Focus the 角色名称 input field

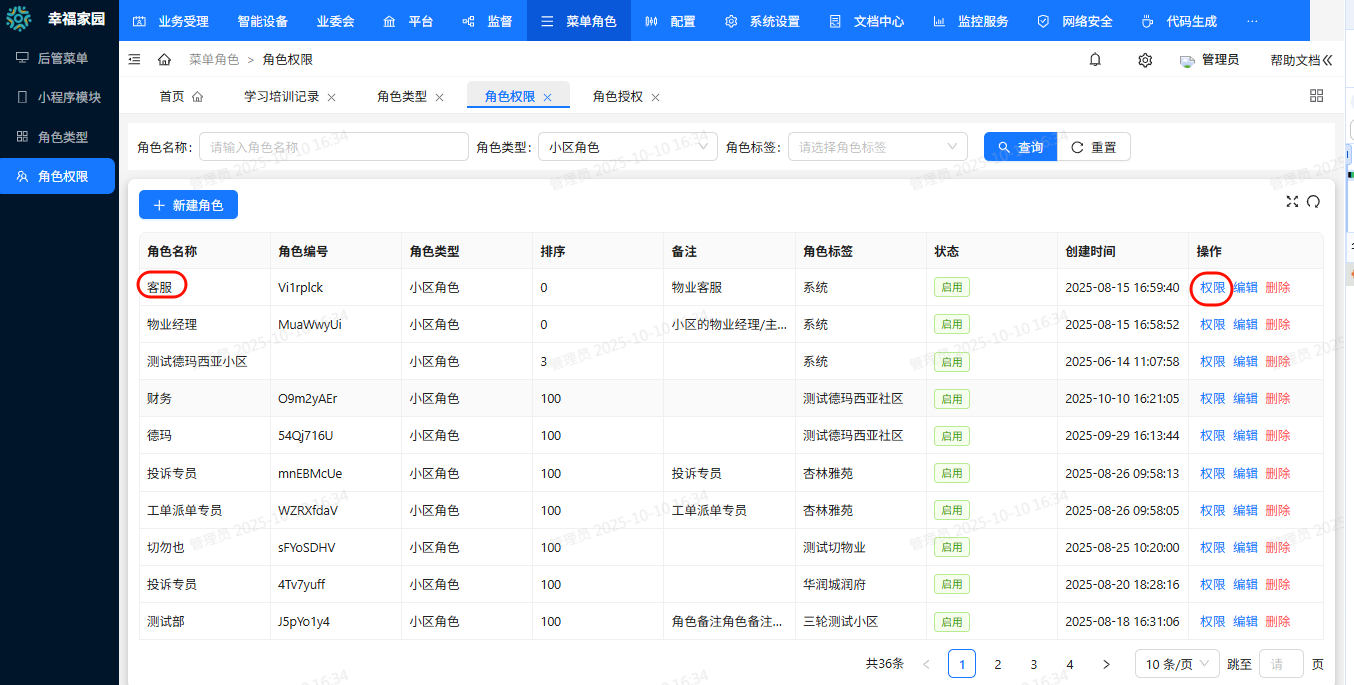(333, 147)
